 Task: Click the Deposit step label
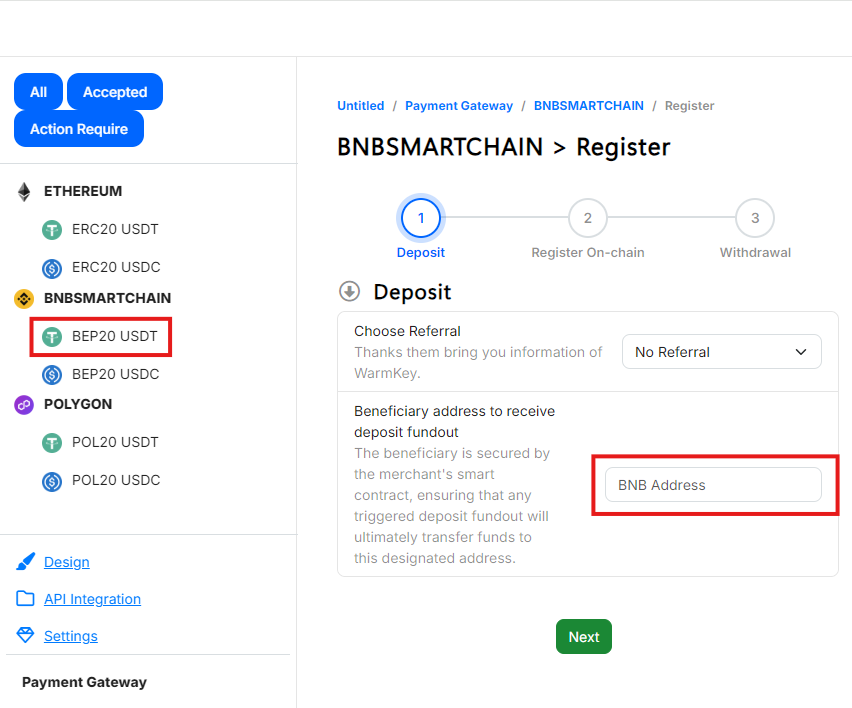coord(421,253)
